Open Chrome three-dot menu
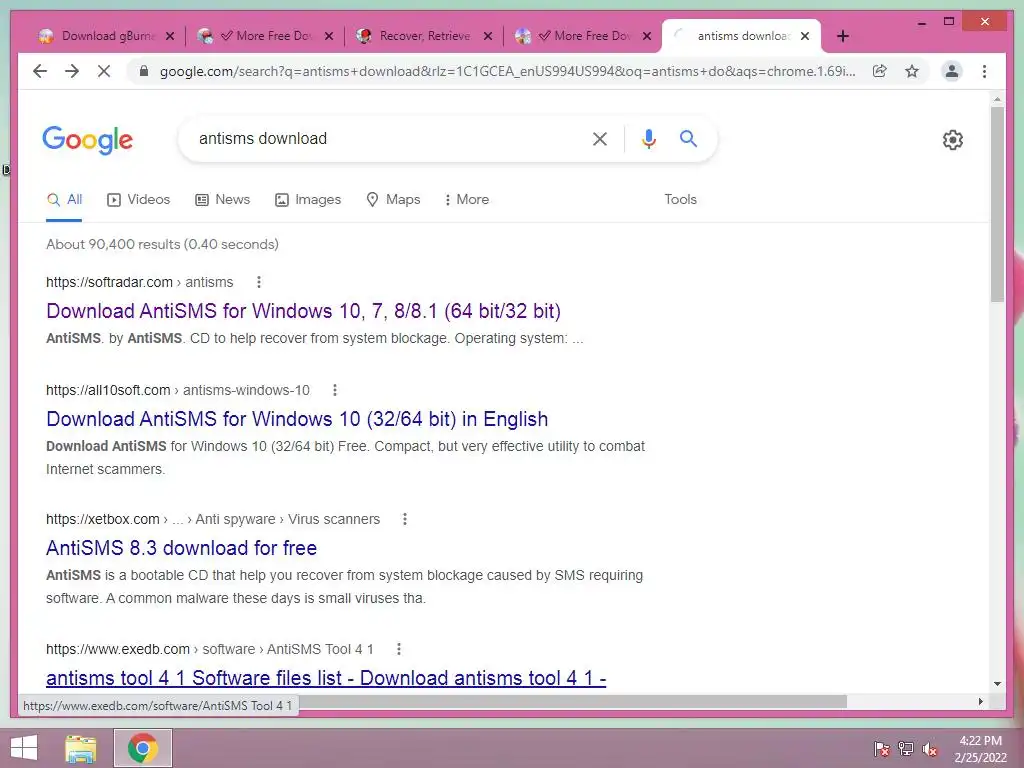1024x768 pixels. (984, 71)
